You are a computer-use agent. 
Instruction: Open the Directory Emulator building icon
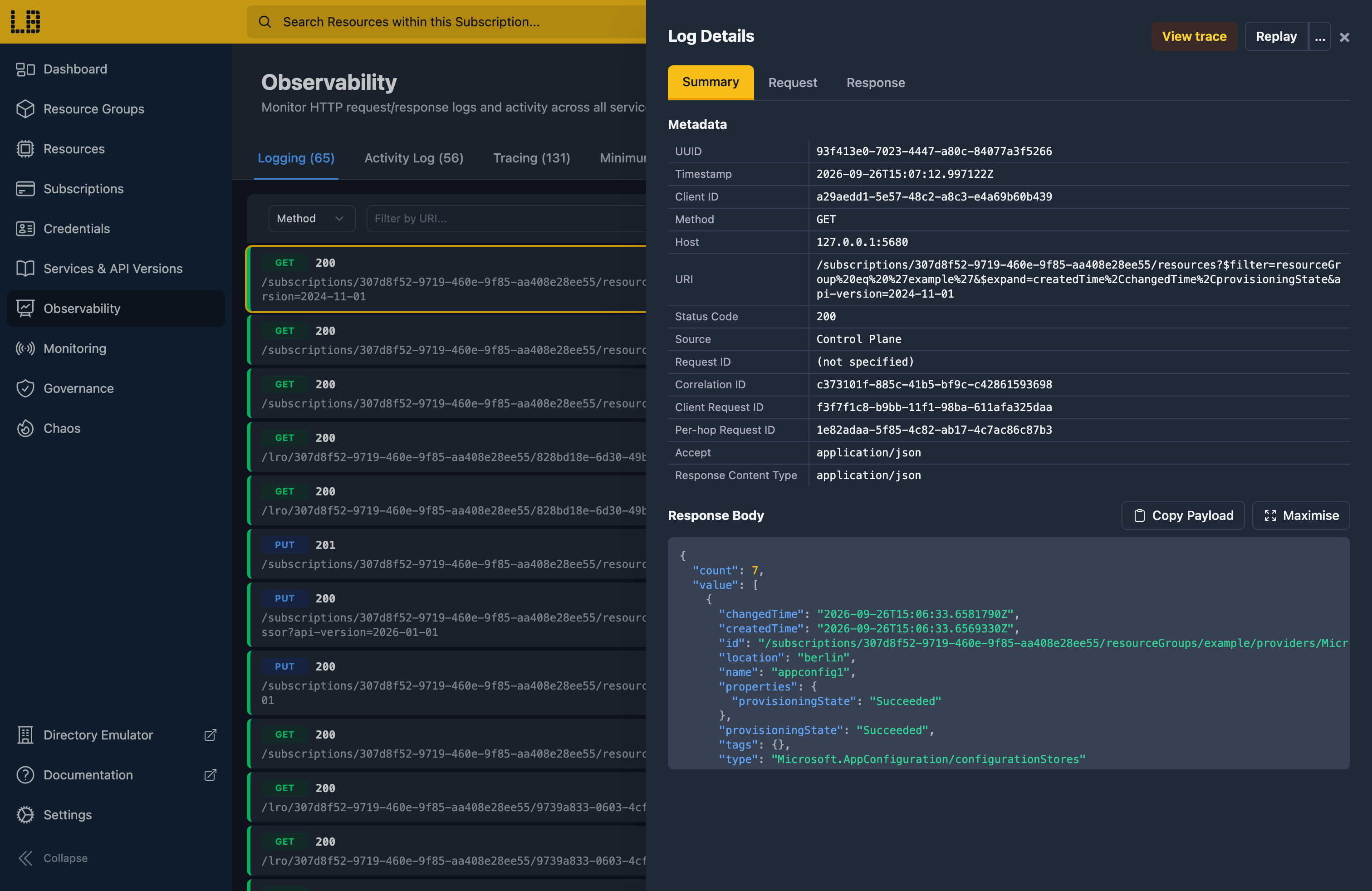[x=25, y=735]
